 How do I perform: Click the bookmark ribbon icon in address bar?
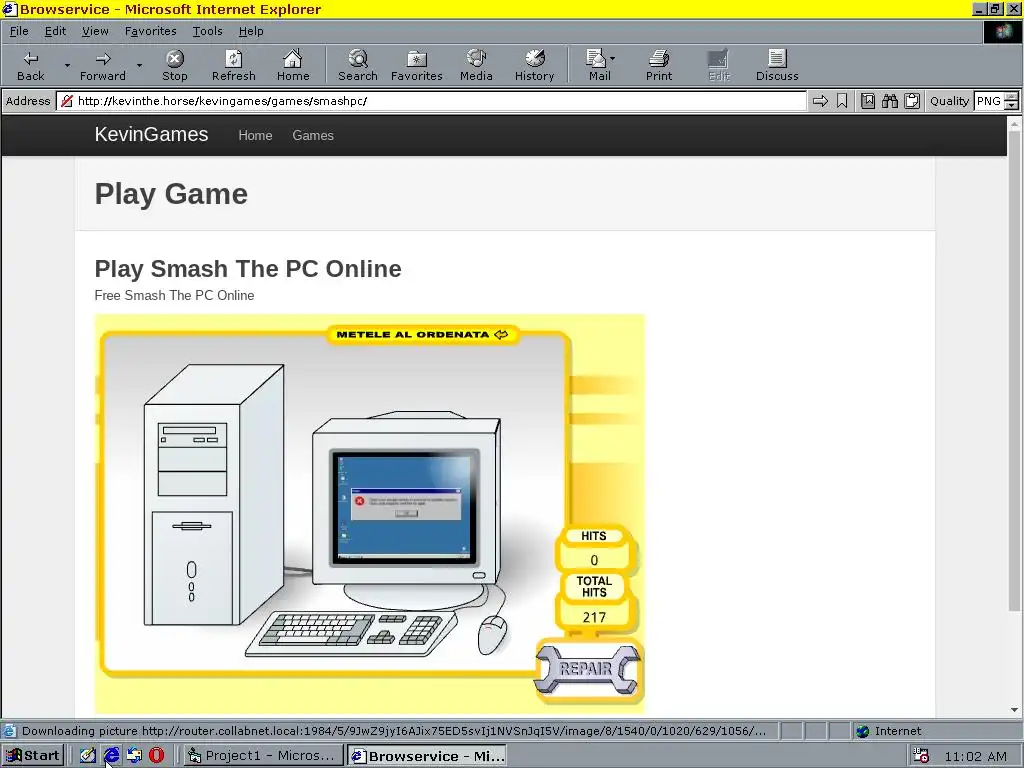pyautogui.click(x=842, y=101)
